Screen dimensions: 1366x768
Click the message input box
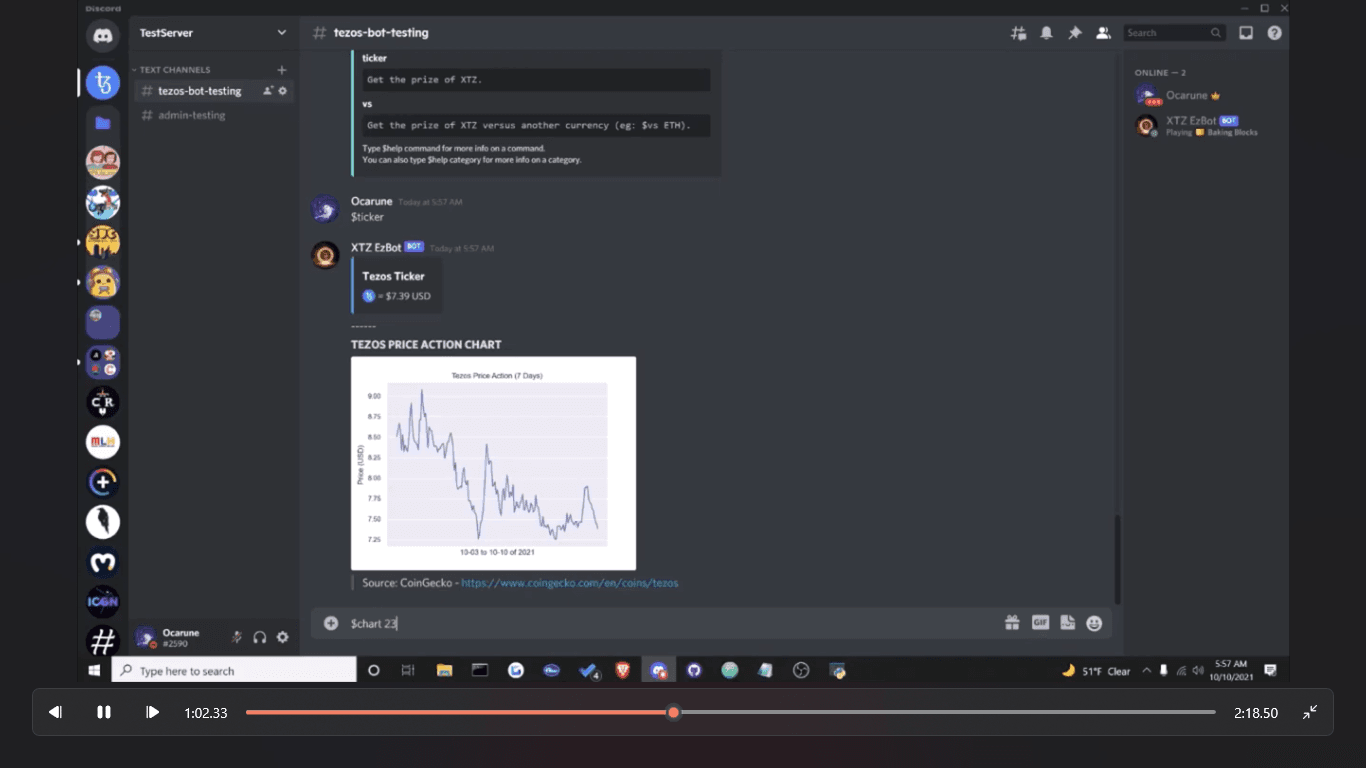click(670, 623)
